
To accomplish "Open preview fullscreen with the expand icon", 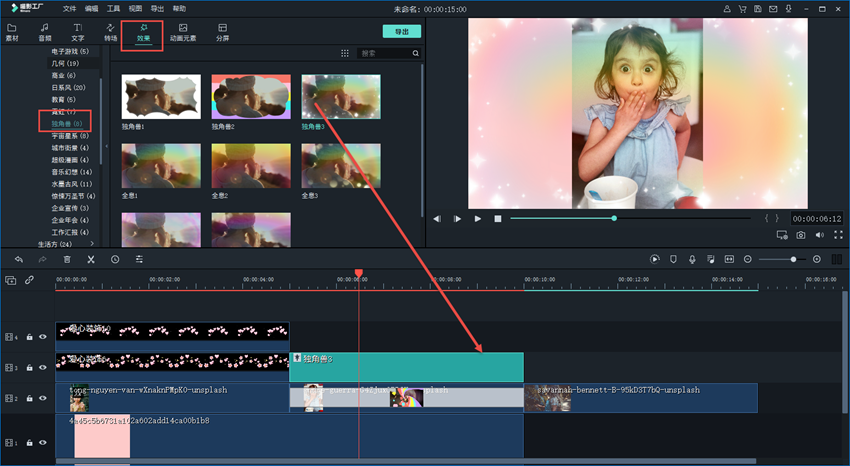I will click(x=837, y=235).
